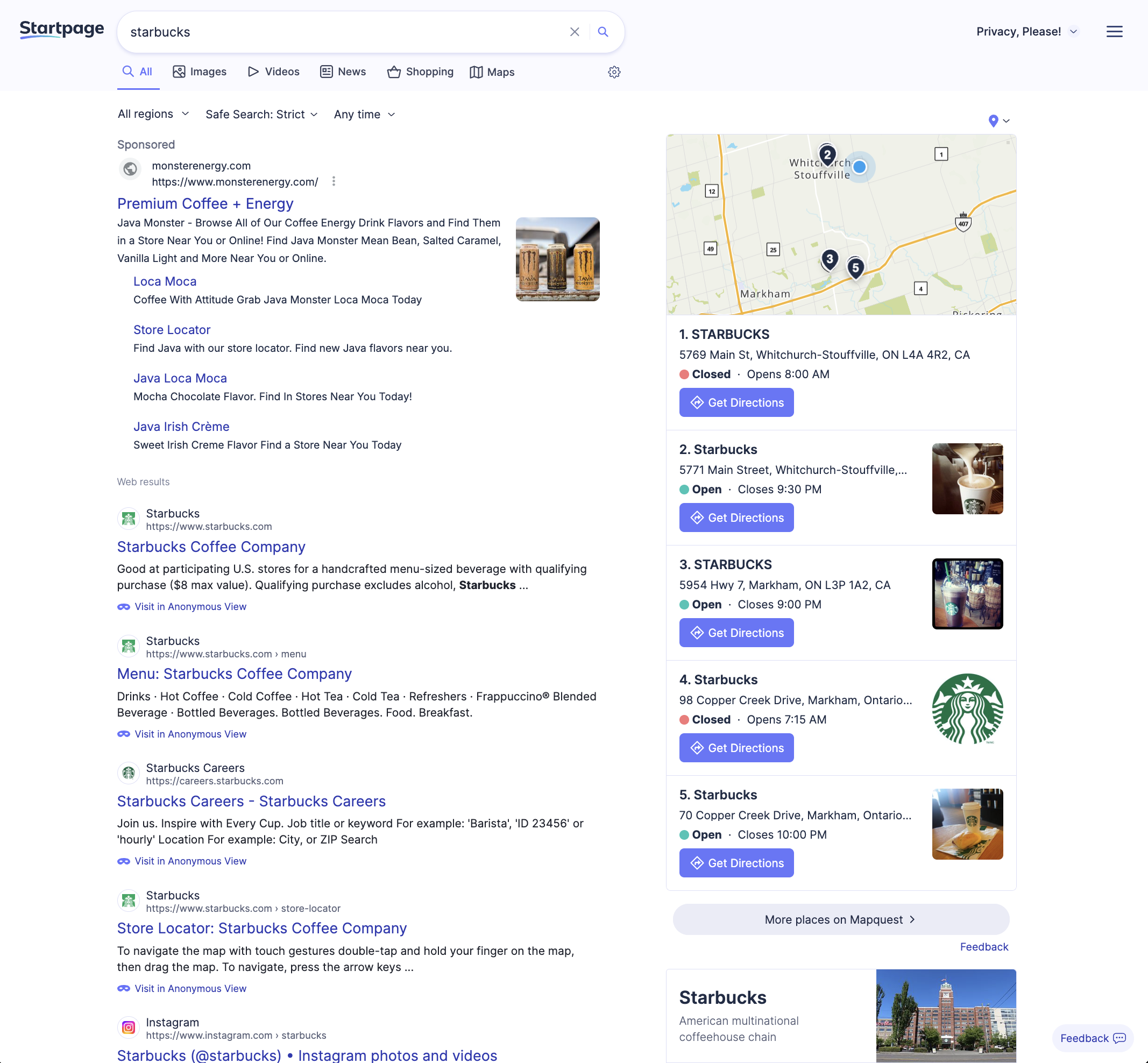The width and height of the screenshot is (1148, 1063).
Task: Click the Instagram favicon
Action: point(128,1027)
